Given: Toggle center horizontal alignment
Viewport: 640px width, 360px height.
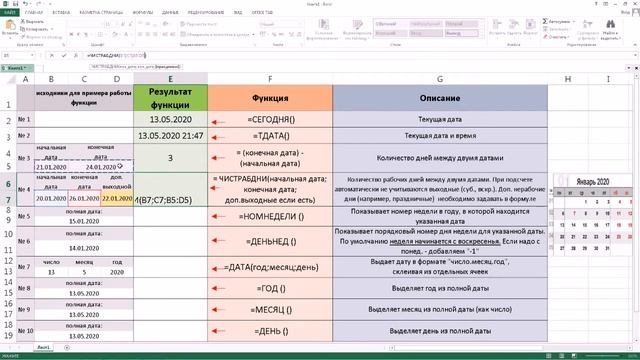Looking at the screenshot, I should (x=148, y=35).
